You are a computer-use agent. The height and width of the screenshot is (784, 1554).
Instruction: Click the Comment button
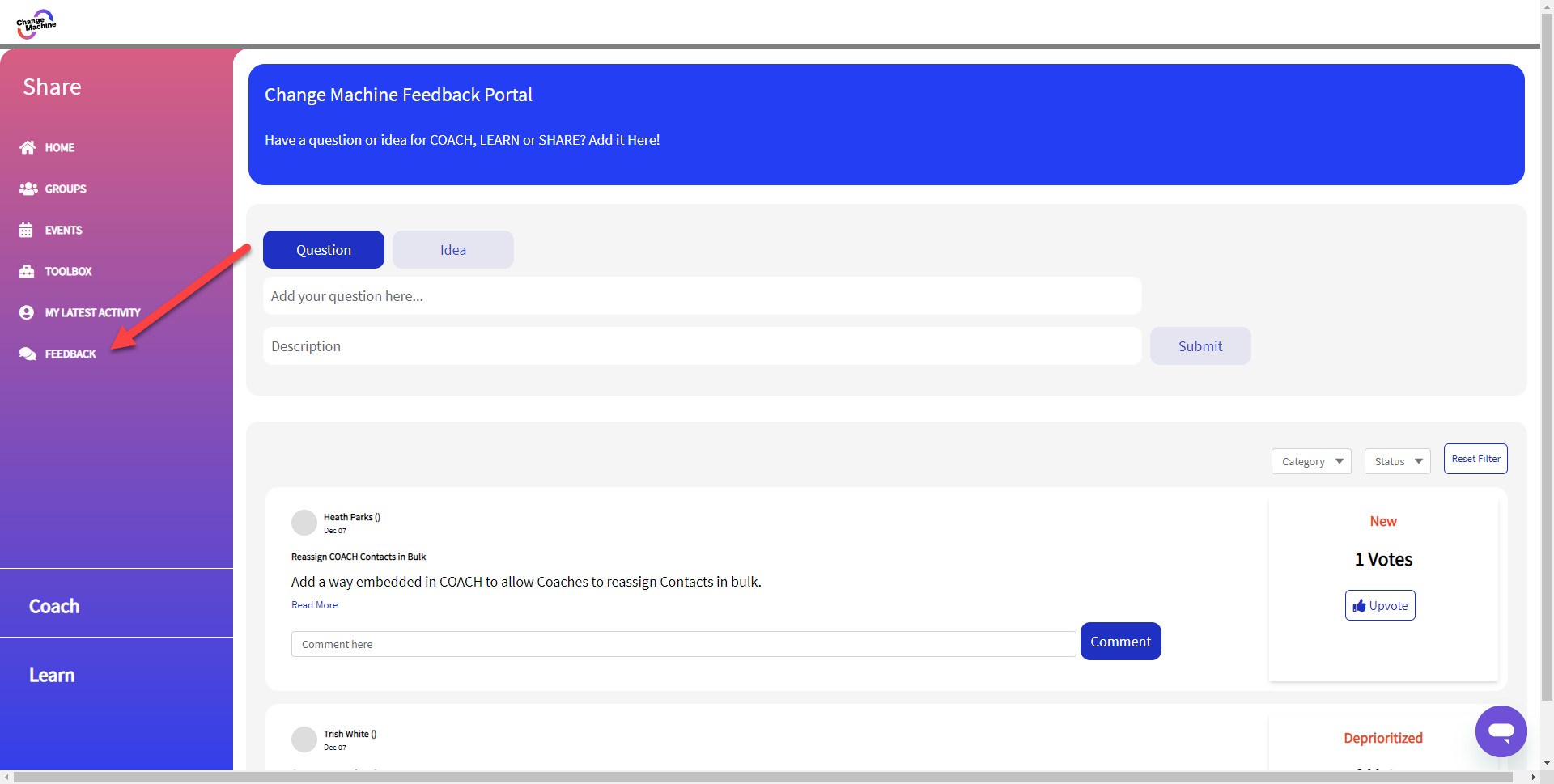pos(1121,641)
